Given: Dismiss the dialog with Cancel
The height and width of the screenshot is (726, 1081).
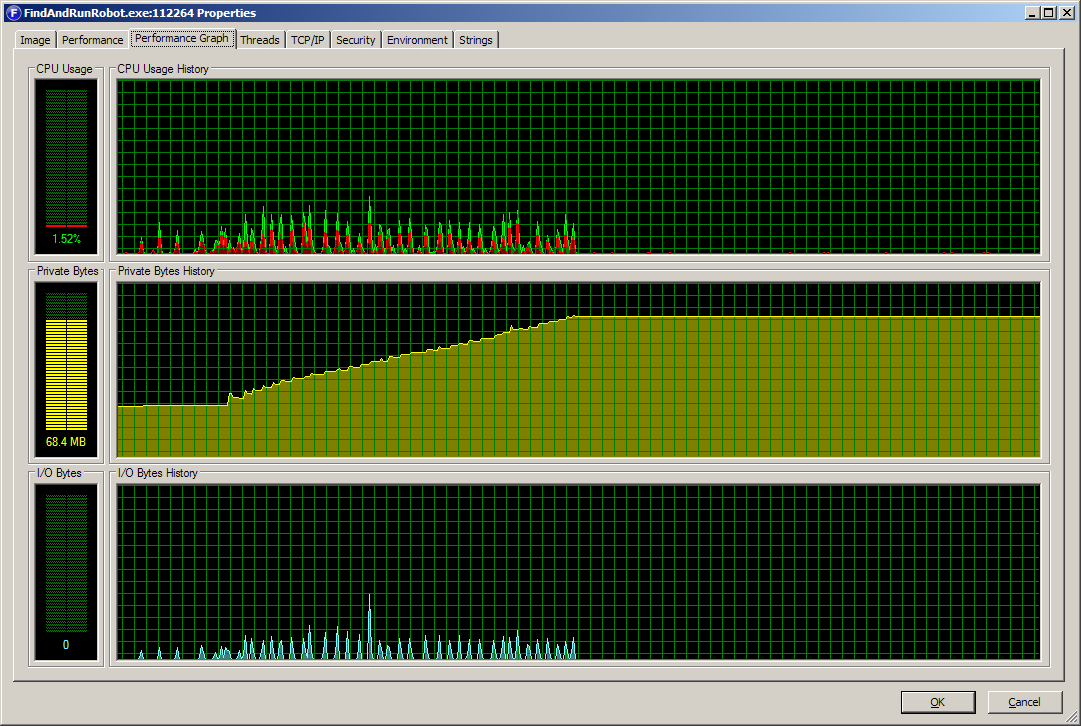Looking at the screenshot, I should [x=1025, y=701].
